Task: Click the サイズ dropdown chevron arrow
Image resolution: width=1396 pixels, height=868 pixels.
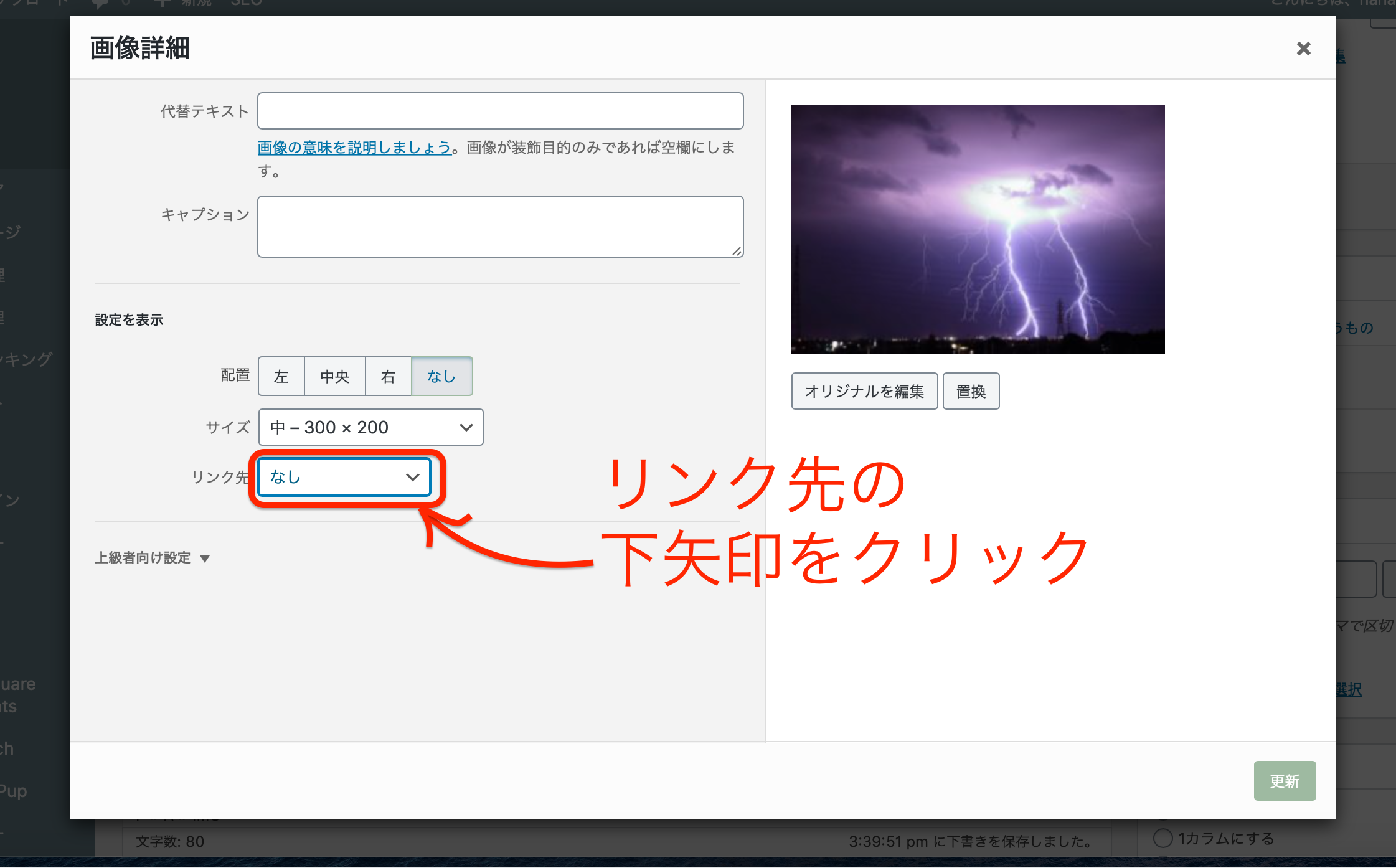Action: click(x=466, y=427)
